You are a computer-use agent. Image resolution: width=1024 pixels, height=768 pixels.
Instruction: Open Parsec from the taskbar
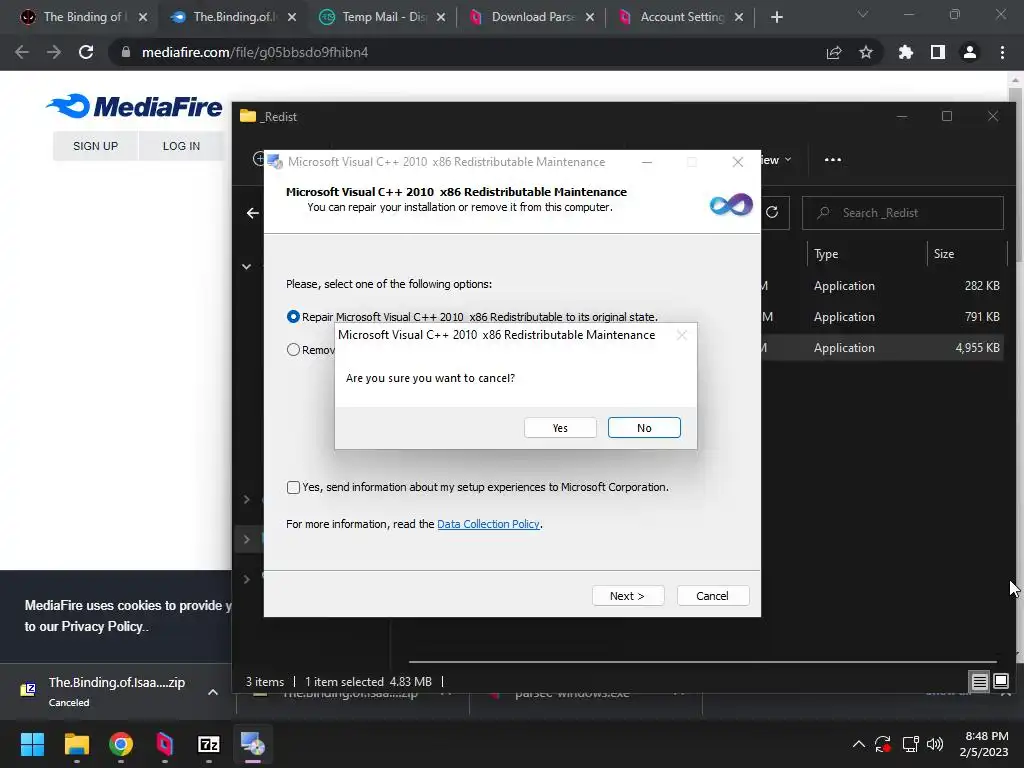165,744
